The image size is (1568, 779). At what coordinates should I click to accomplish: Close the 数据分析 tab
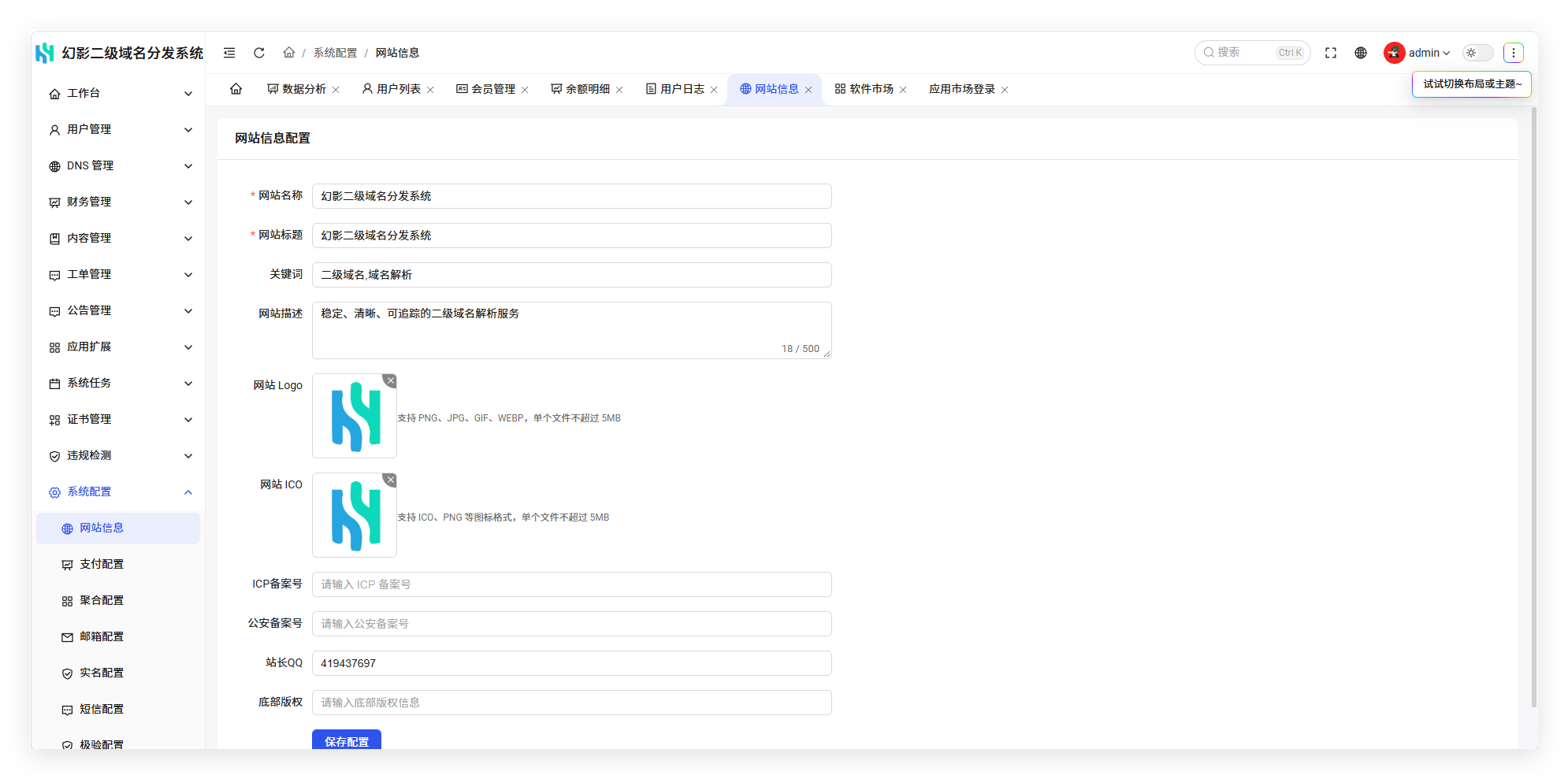336,90
